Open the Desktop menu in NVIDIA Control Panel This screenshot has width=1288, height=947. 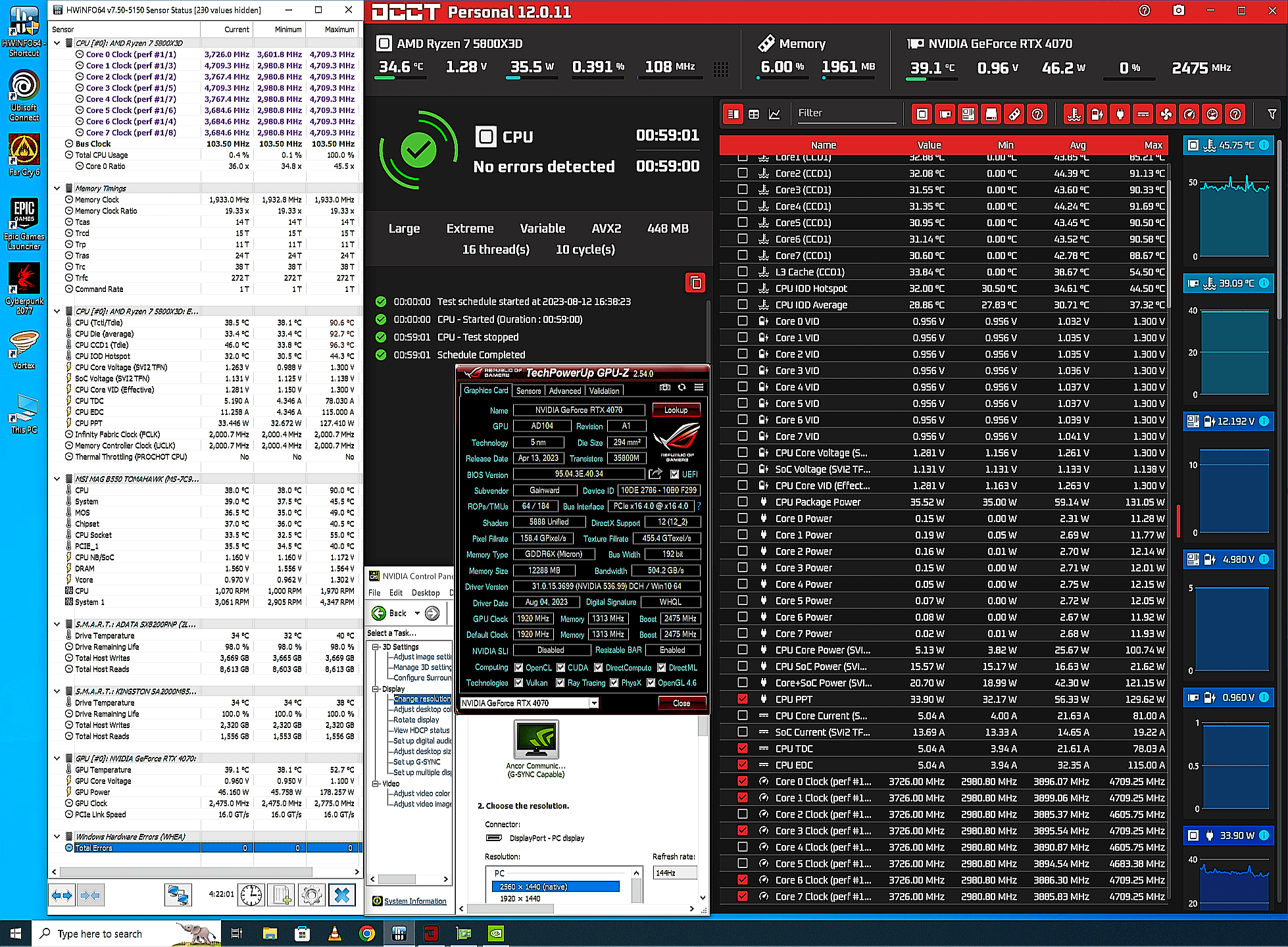tap(426, 593)
